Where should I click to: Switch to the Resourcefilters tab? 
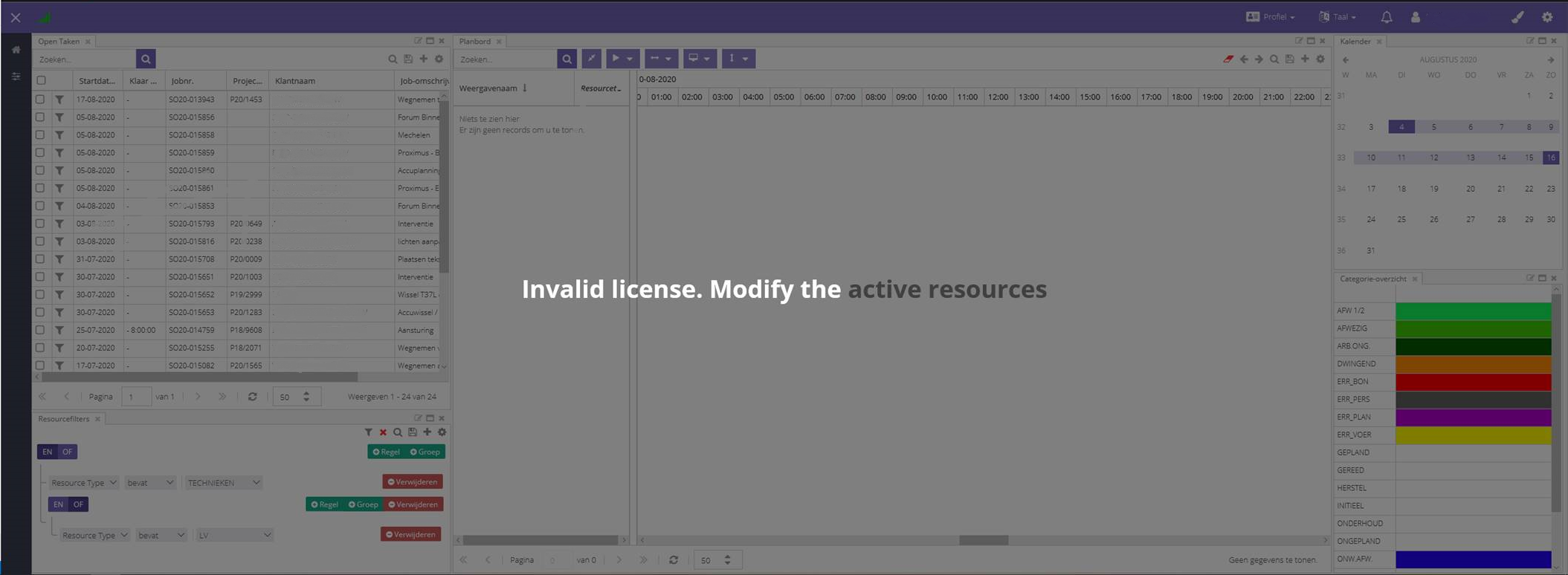click(x=64, y=419)
